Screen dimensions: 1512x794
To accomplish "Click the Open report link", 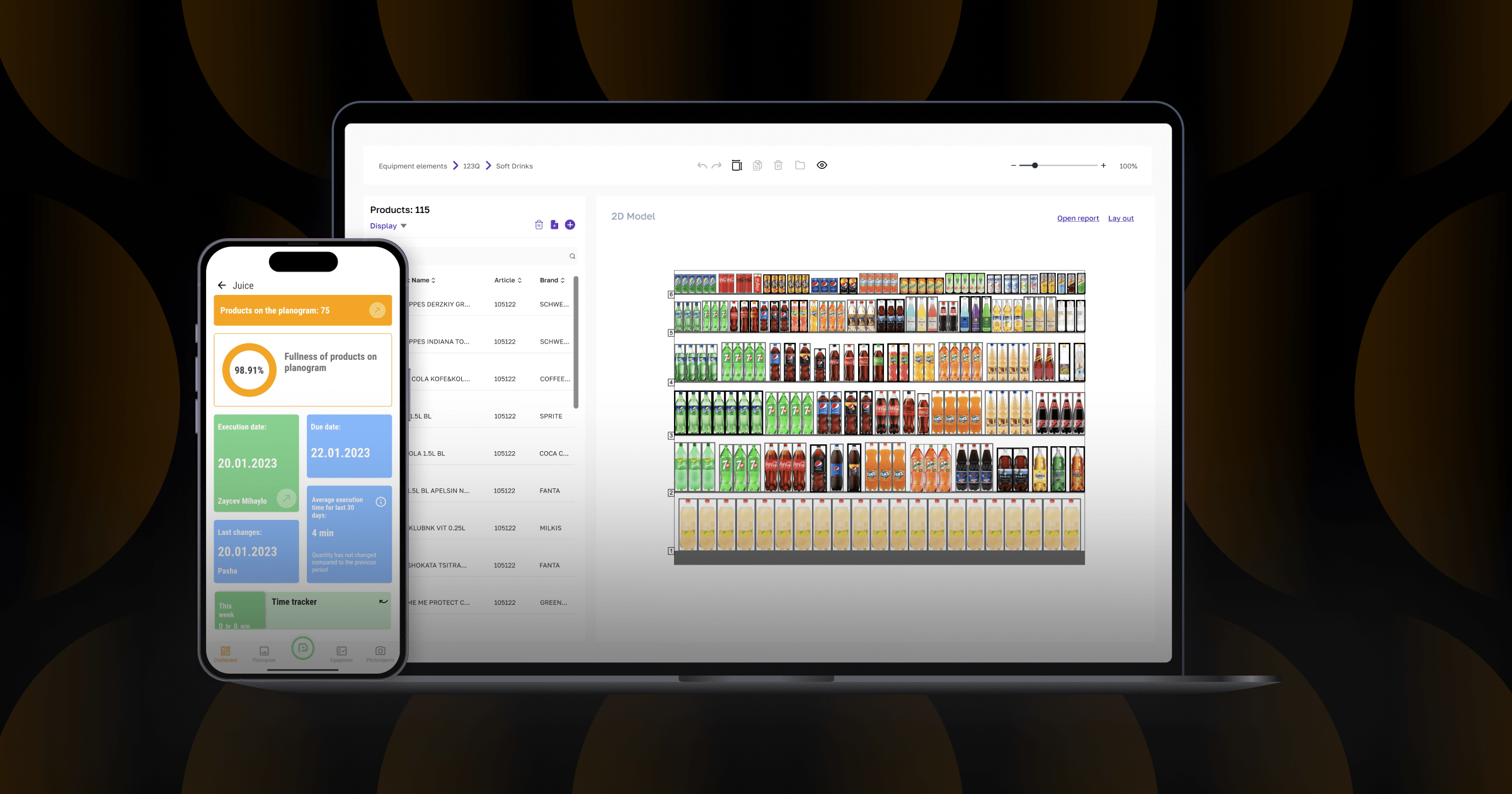I will (1077, 219).
